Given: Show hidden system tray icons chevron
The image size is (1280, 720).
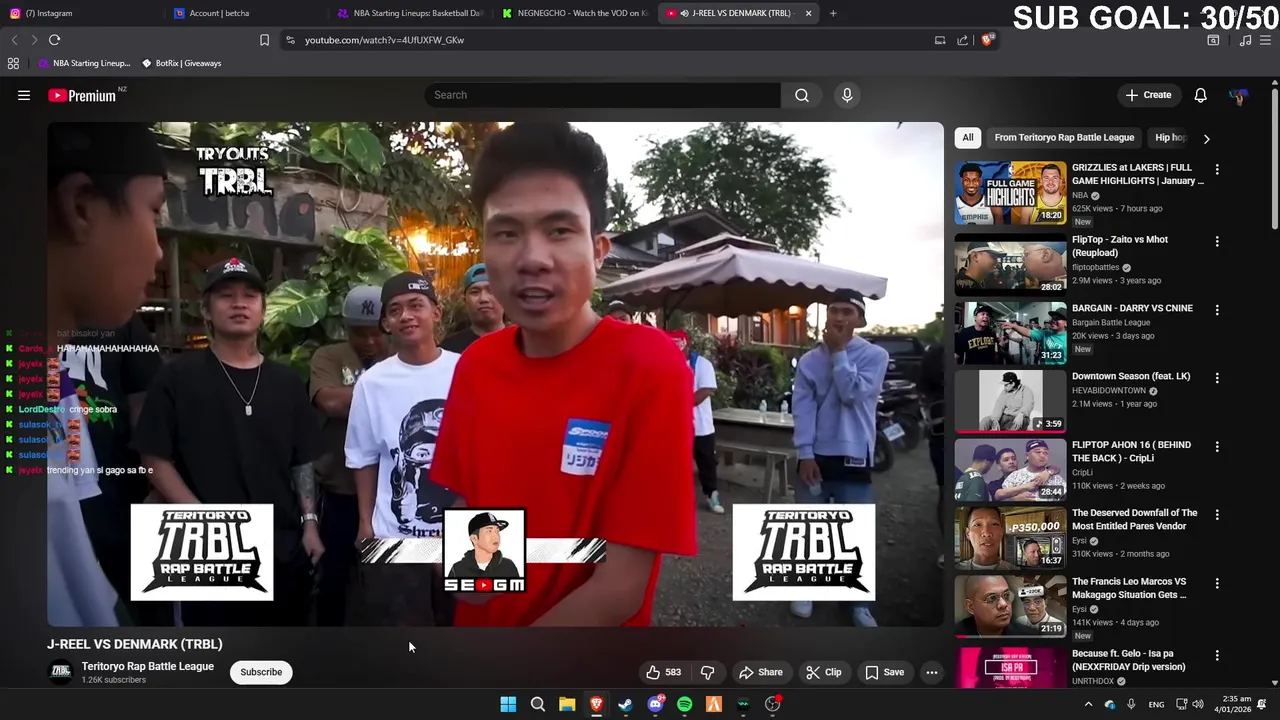Looking at the screenshot, I should click(x=1088, y=704).
